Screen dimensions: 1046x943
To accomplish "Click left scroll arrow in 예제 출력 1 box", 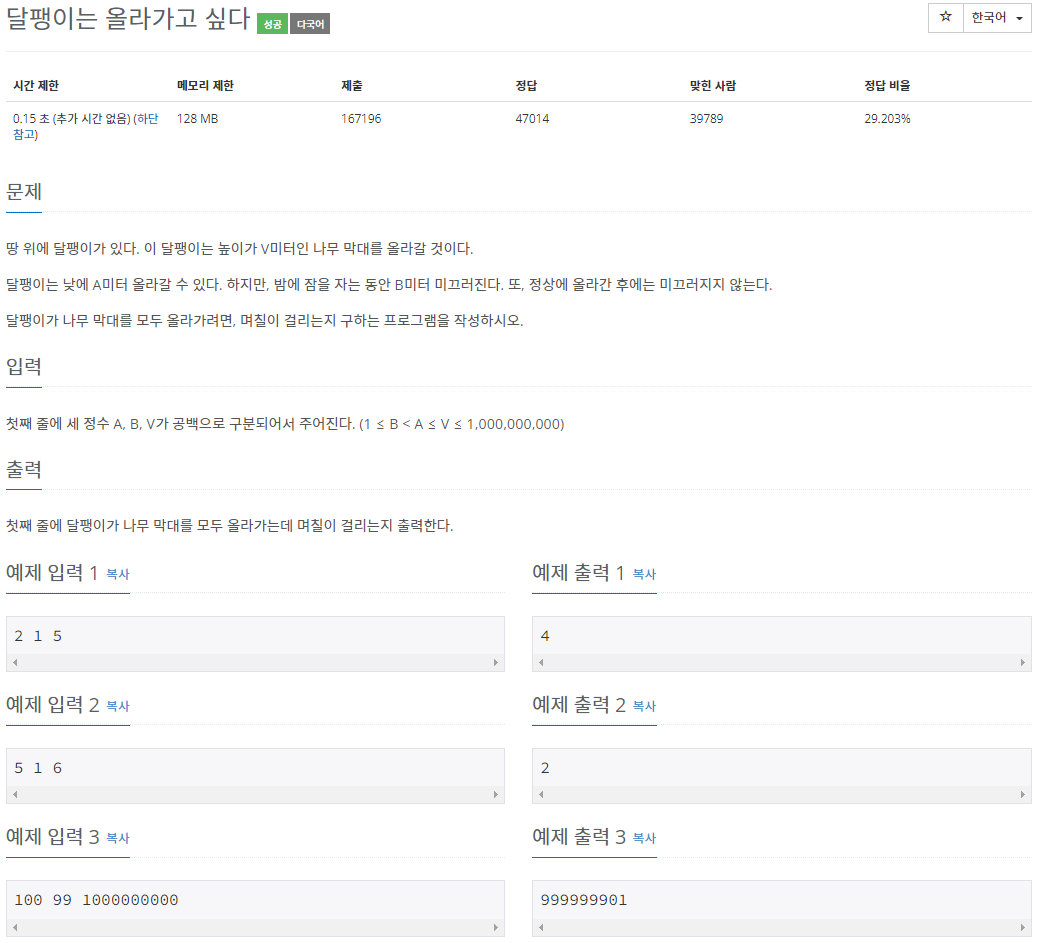I will coord(541,662).
